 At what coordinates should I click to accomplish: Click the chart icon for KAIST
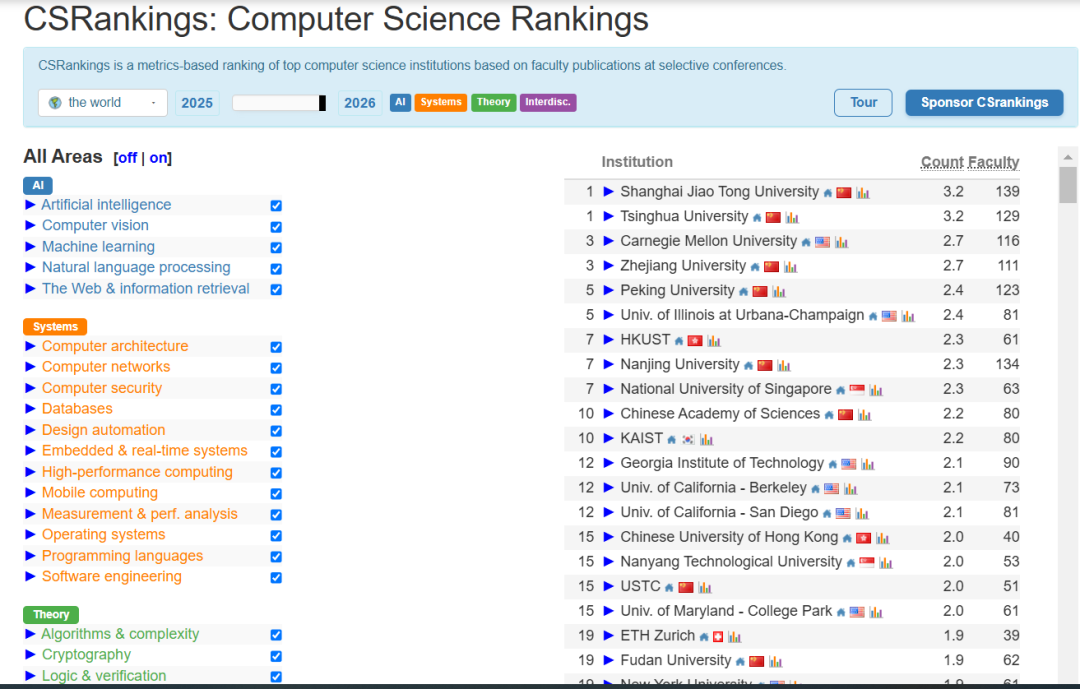point(707,439)
